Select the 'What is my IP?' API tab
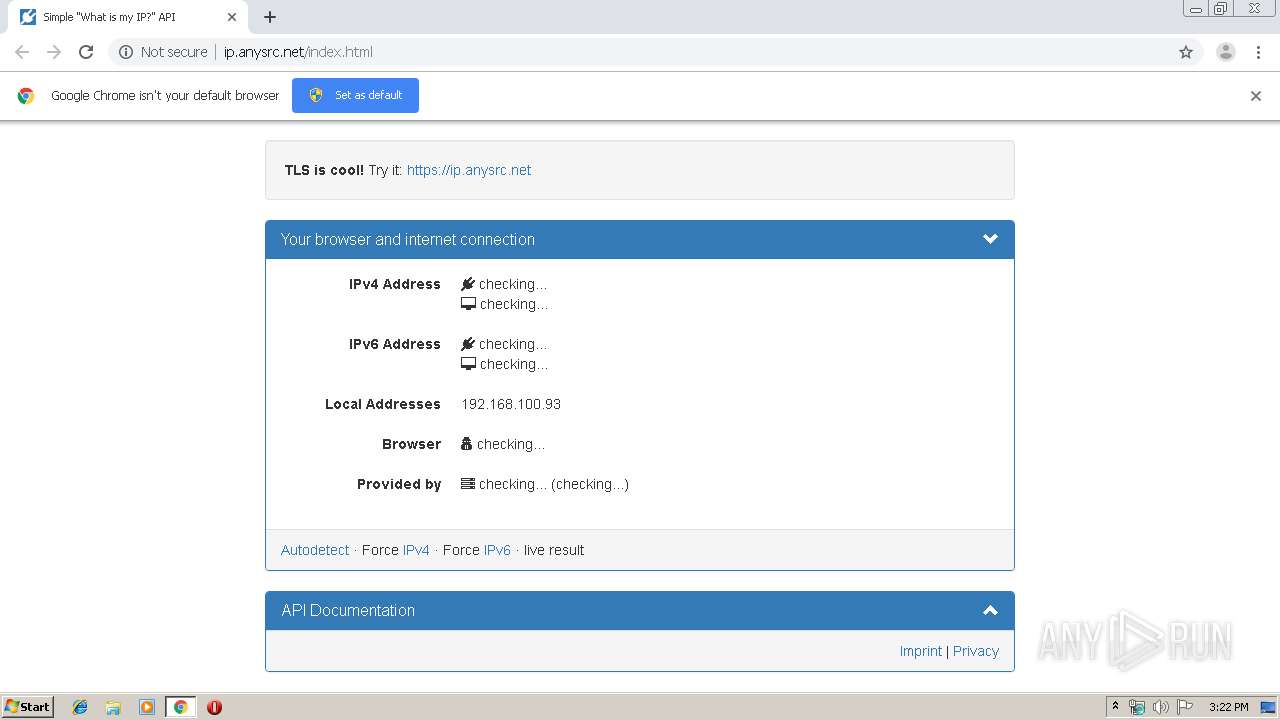 (x=128, y=17)
